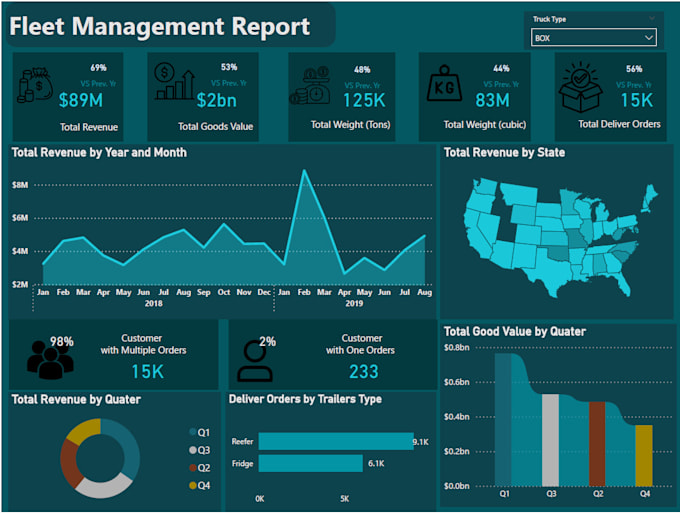Click the small chevron beside Truck Type header

click(651, 18)
